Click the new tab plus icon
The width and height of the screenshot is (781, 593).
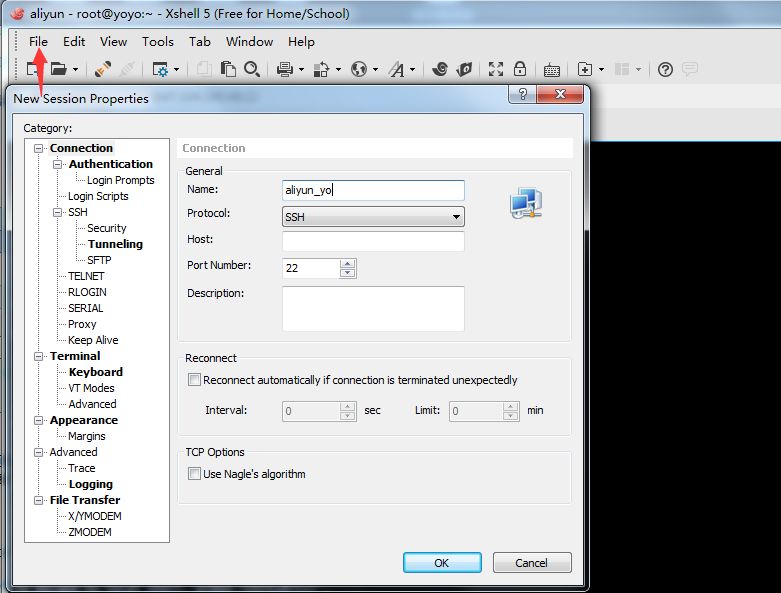coord(585,69)
